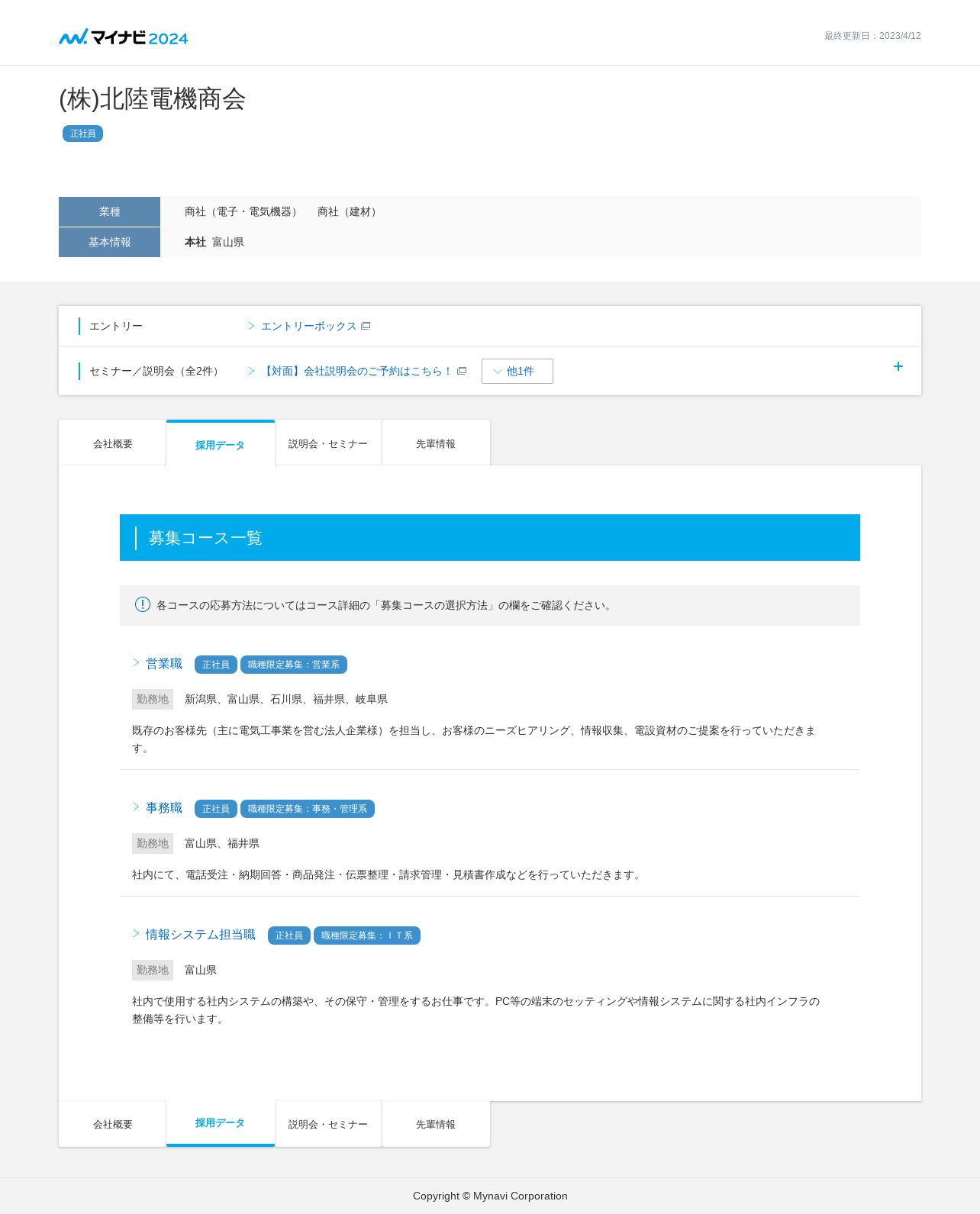Expand the 他1件 dropdown button
The height and width of the screenshot is (1214, 980).
[517, 371]
